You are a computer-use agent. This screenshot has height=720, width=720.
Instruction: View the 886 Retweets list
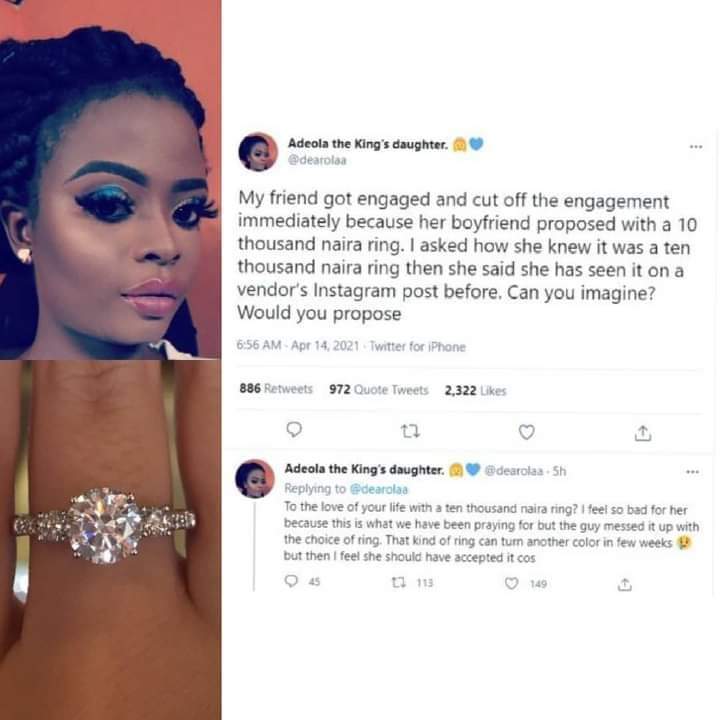point(276,389)
